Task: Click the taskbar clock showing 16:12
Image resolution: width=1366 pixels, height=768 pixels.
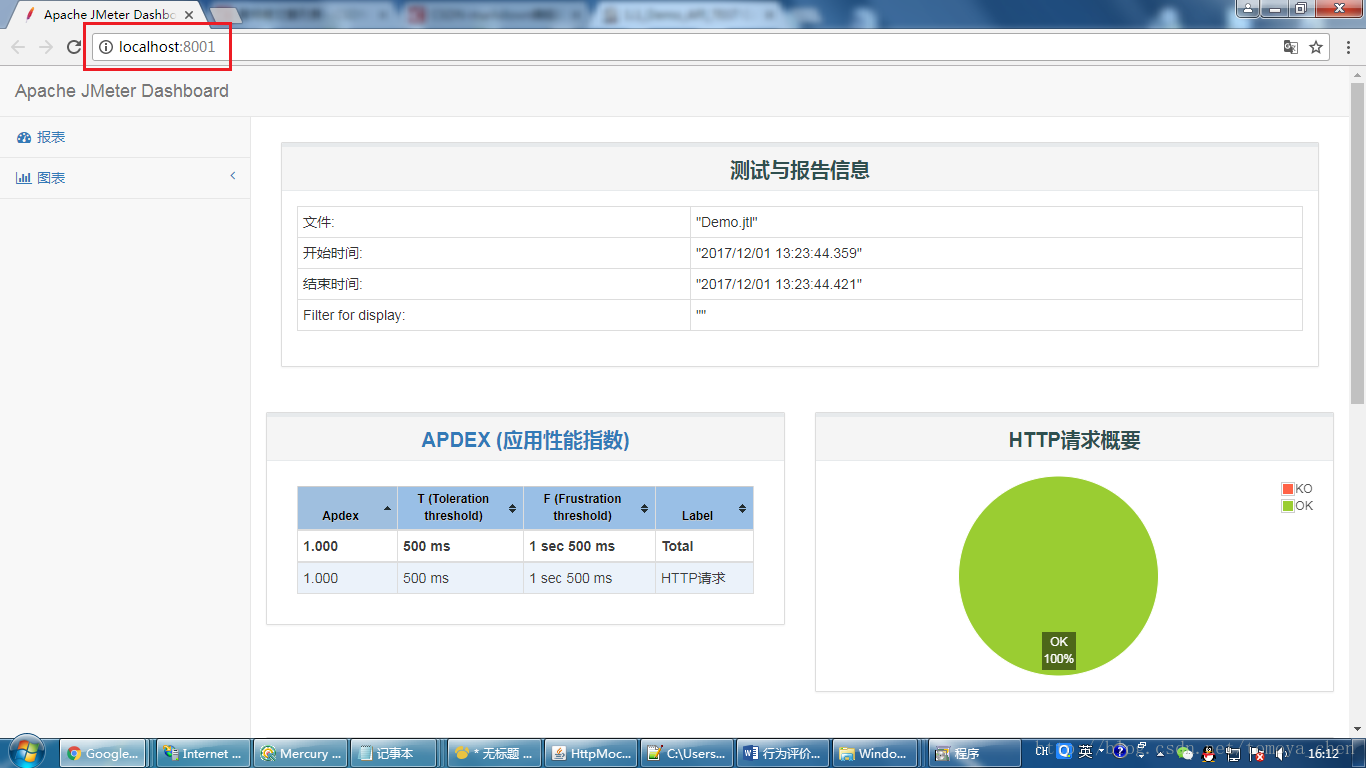Action: (x=1323, y=753)
